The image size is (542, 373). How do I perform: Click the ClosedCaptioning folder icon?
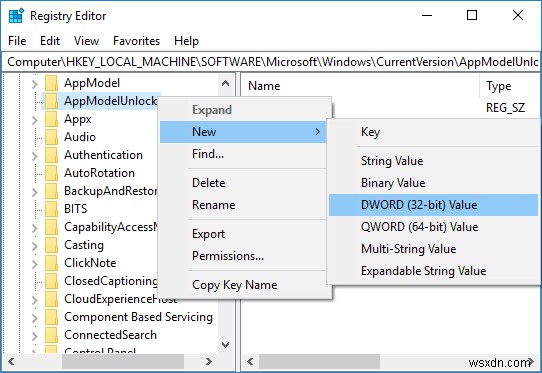[x=51, y=281]
